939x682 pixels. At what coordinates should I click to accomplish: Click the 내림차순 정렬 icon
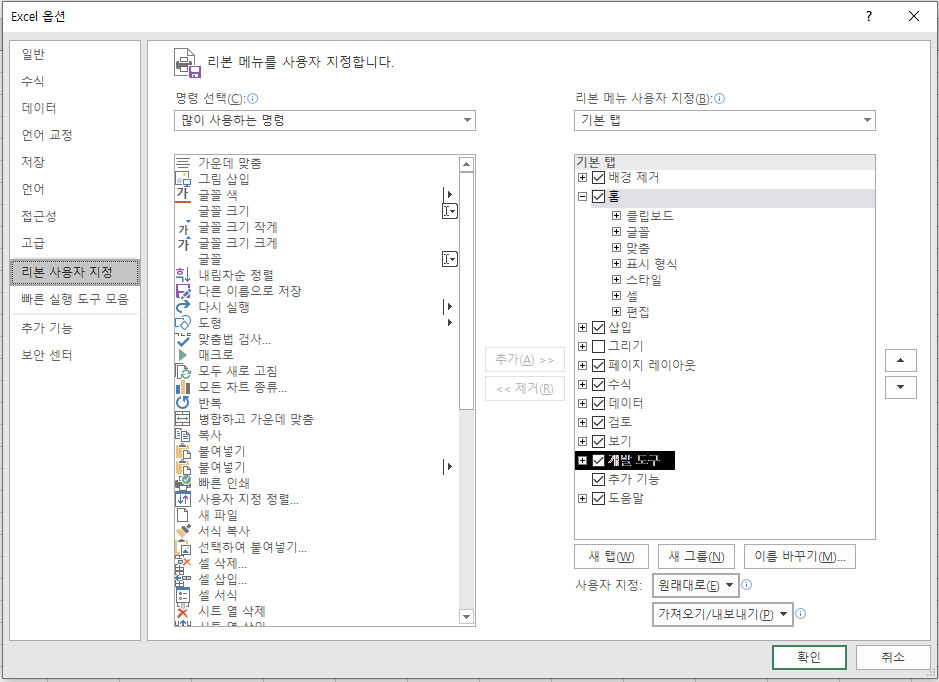pos(183,275)
